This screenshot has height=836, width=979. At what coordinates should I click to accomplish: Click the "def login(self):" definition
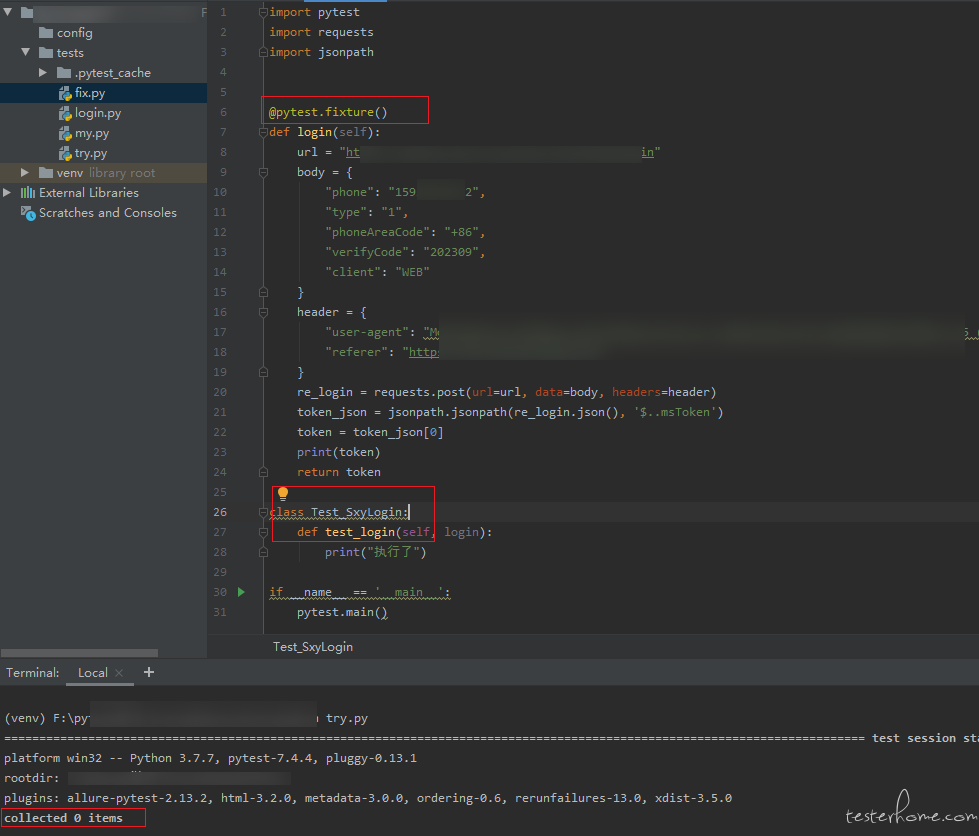click(x=325, y=132)
